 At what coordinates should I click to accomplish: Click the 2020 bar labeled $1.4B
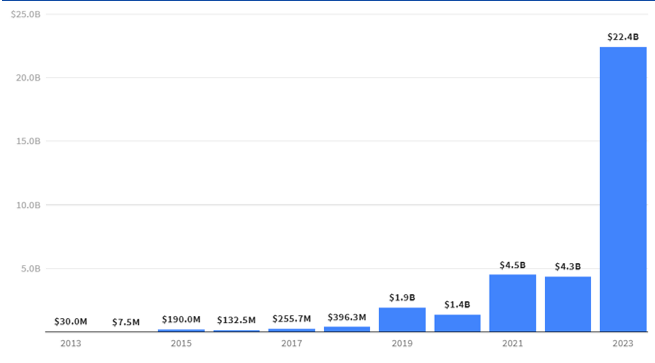tap(457, 323)
